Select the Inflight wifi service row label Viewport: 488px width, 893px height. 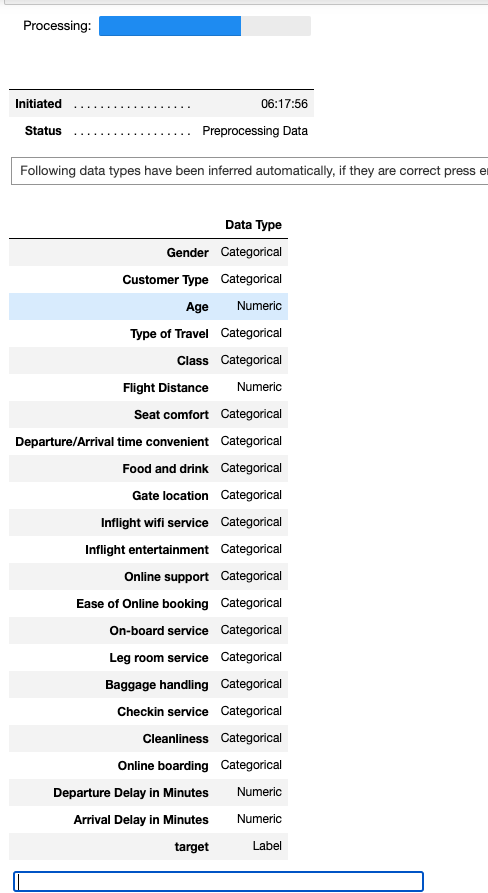click(155, 523)
